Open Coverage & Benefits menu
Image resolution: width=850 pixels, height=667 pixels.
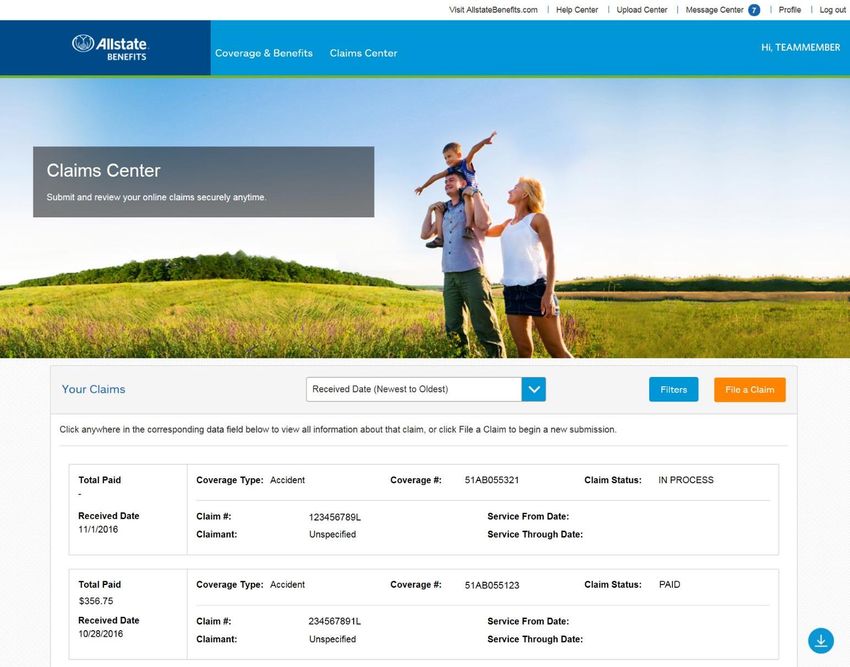[x=263, y=53]
